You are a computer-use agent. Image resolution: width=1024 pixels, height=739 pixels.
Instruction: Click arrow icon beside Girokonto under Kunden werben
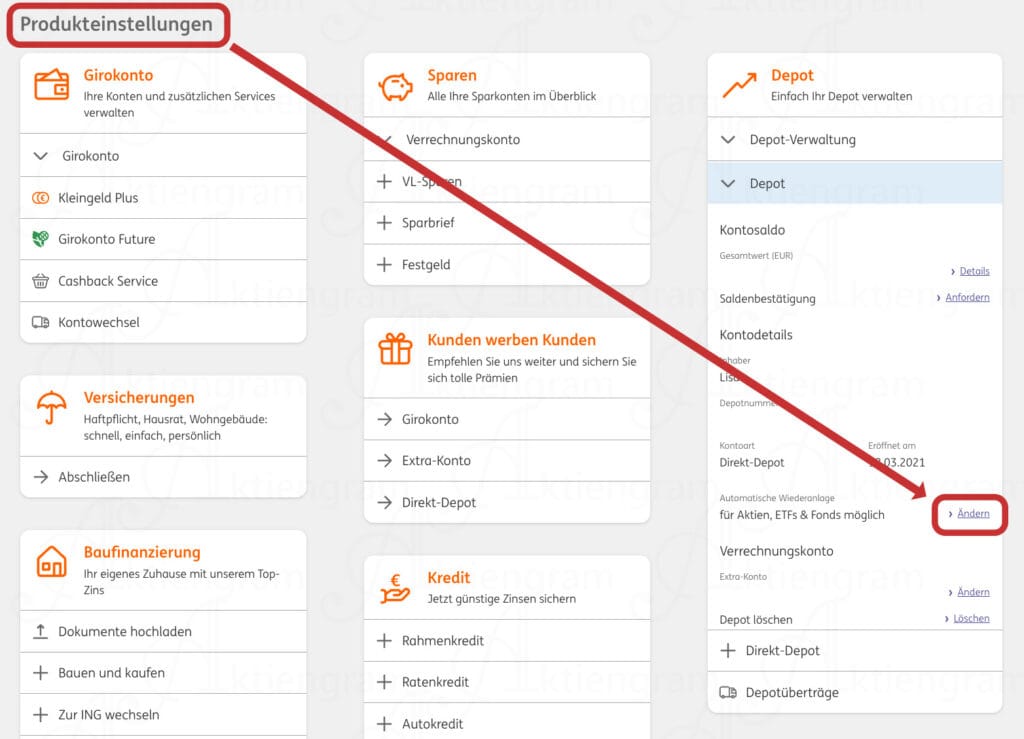tap(385, 419)
